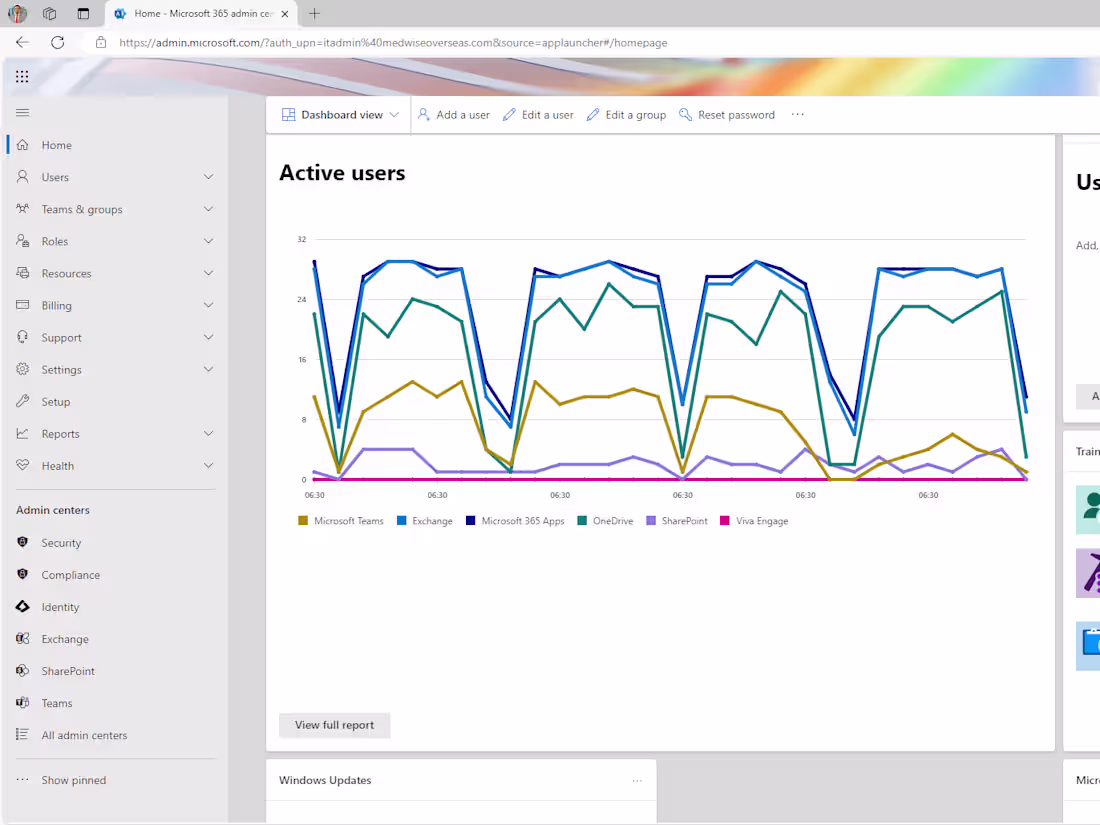Open the app launcher waffle icon
This screenshot has height=825, width=1100.
coord(22,76)
